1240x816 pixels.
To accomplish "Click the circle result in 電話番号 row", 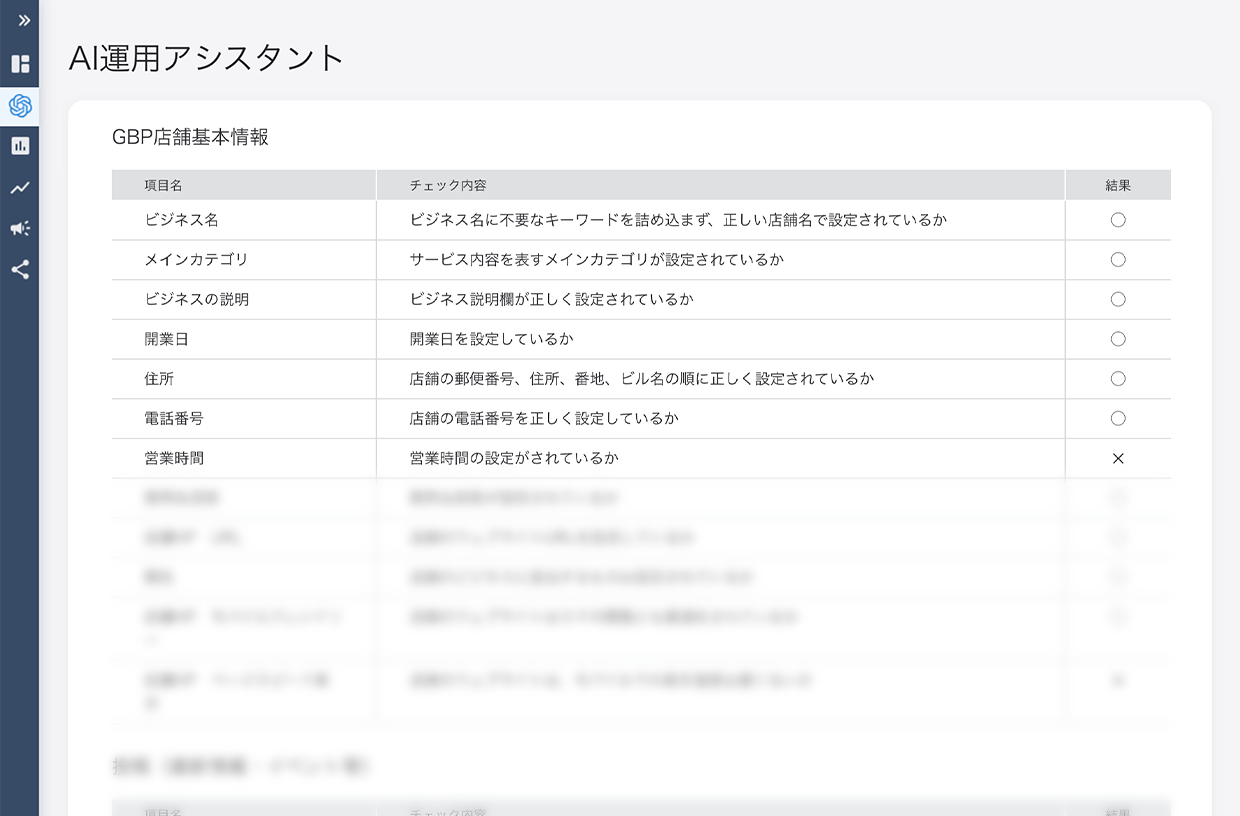I will tap(1118, 419).
